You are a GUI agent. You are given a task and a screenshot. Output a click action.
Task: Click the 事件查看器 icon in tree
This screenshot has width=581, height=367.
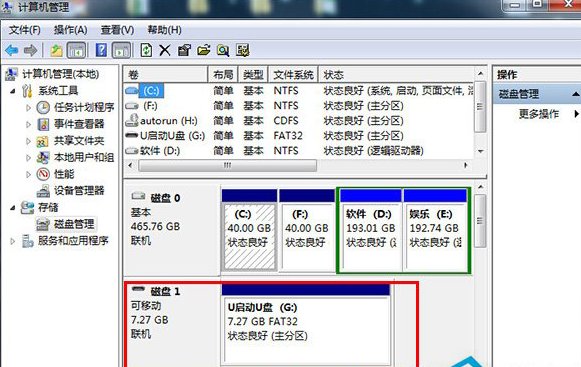43,124
